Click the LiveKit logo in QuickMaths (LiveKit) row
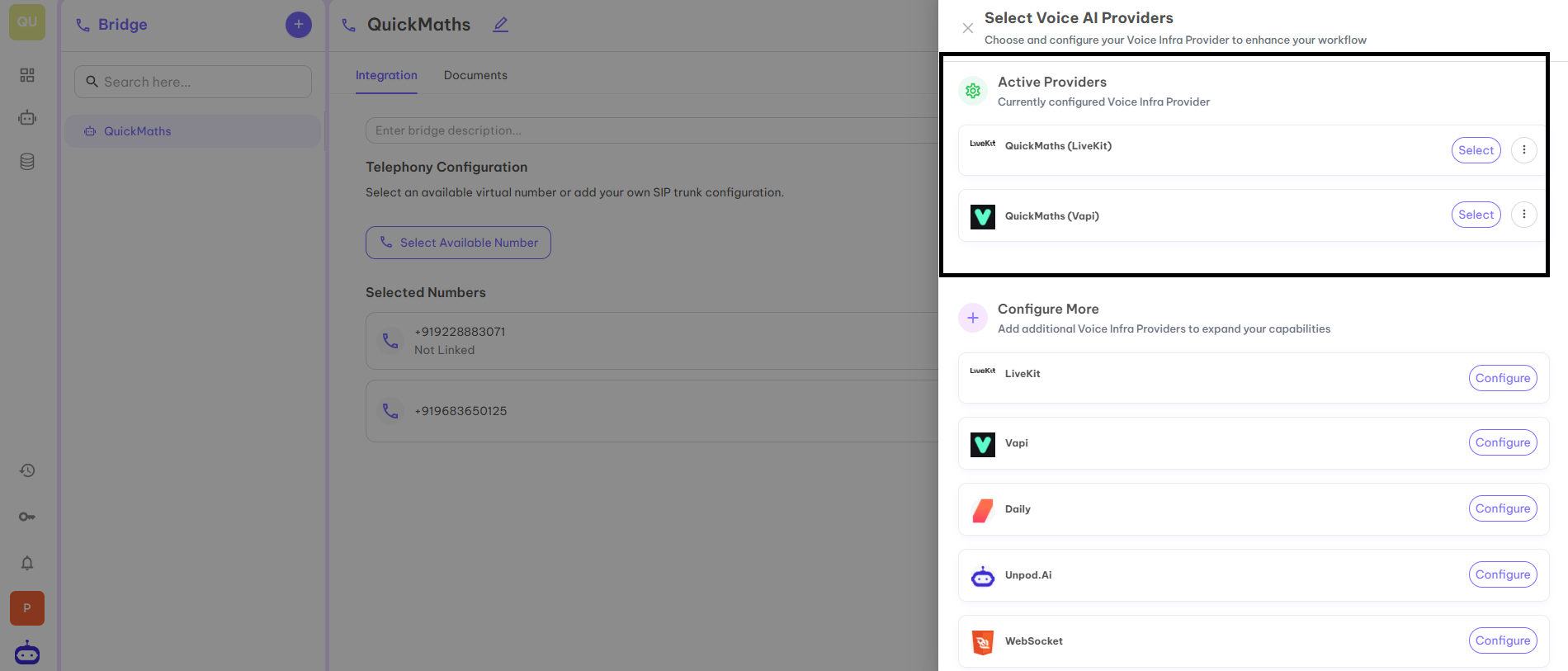Screen dimensions: 1568x671 (x=983, y=144)
